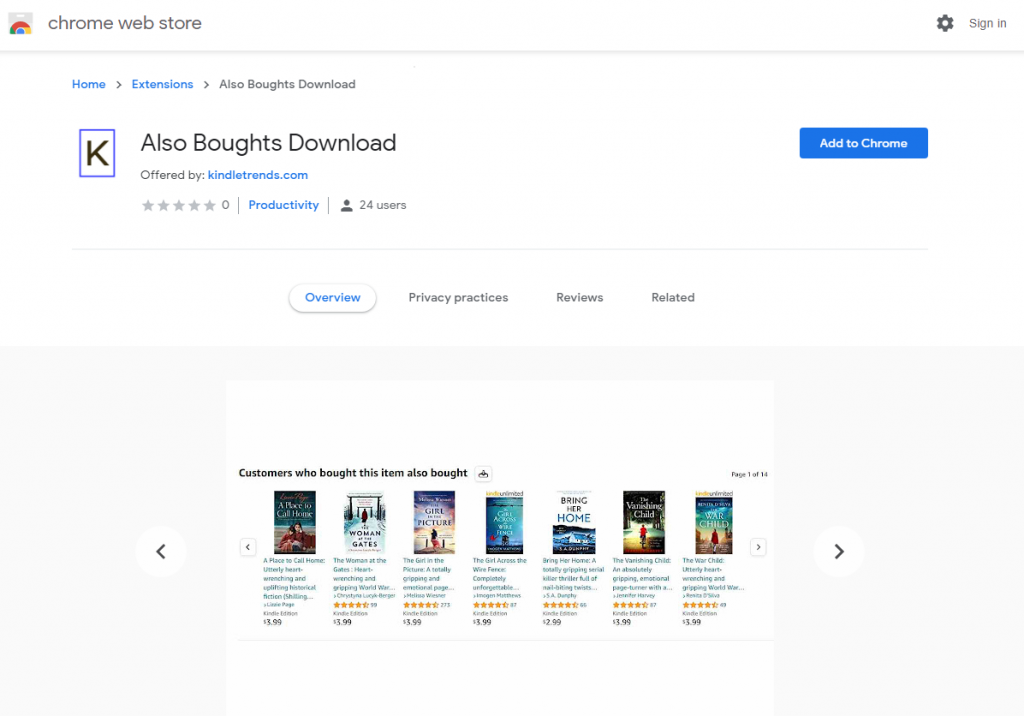Go to the Home breadcrumb
1024x716 pixels.
click(89, 84)
